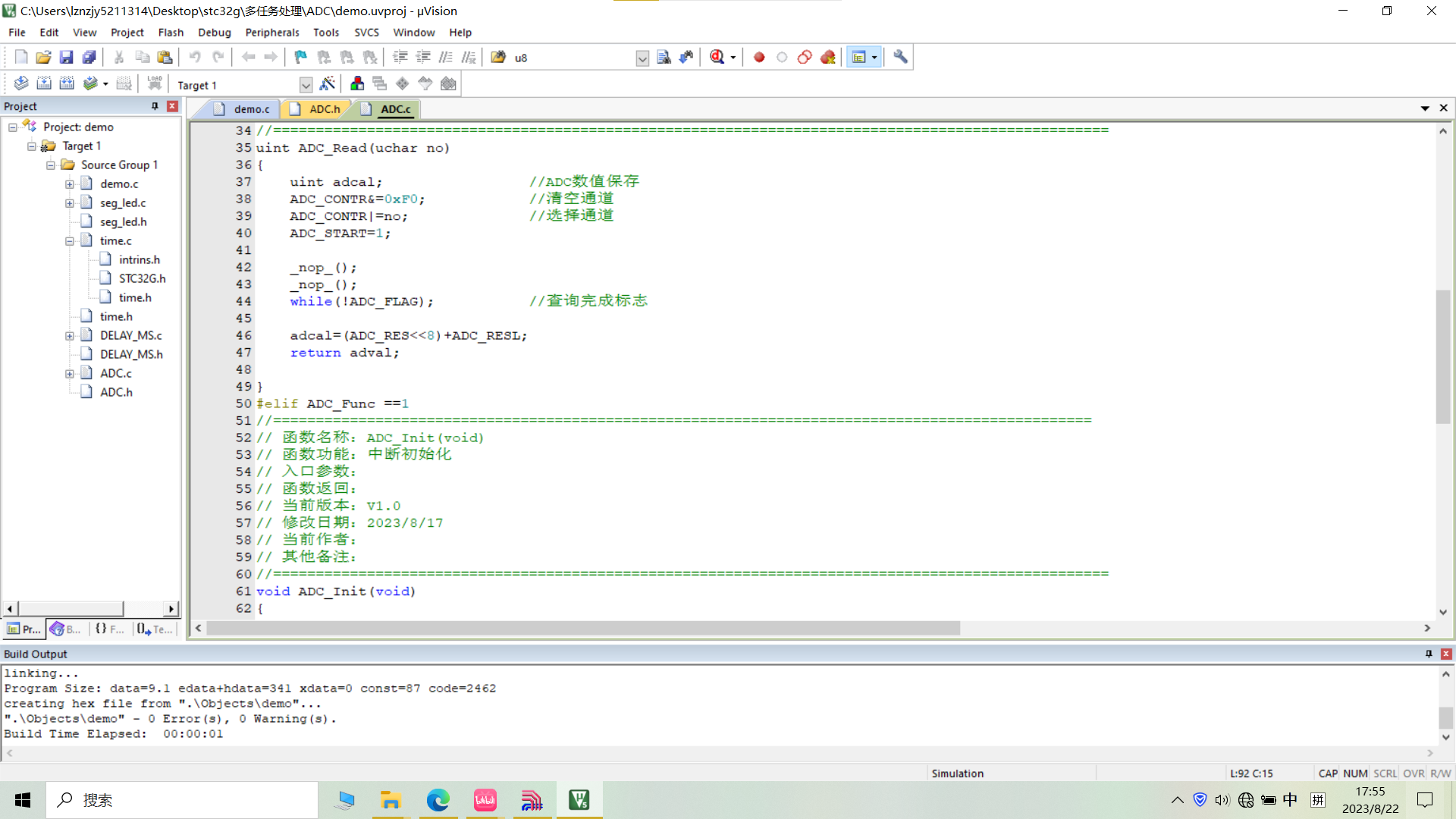Open the debug session dropdown arrow

click(733, 58)
